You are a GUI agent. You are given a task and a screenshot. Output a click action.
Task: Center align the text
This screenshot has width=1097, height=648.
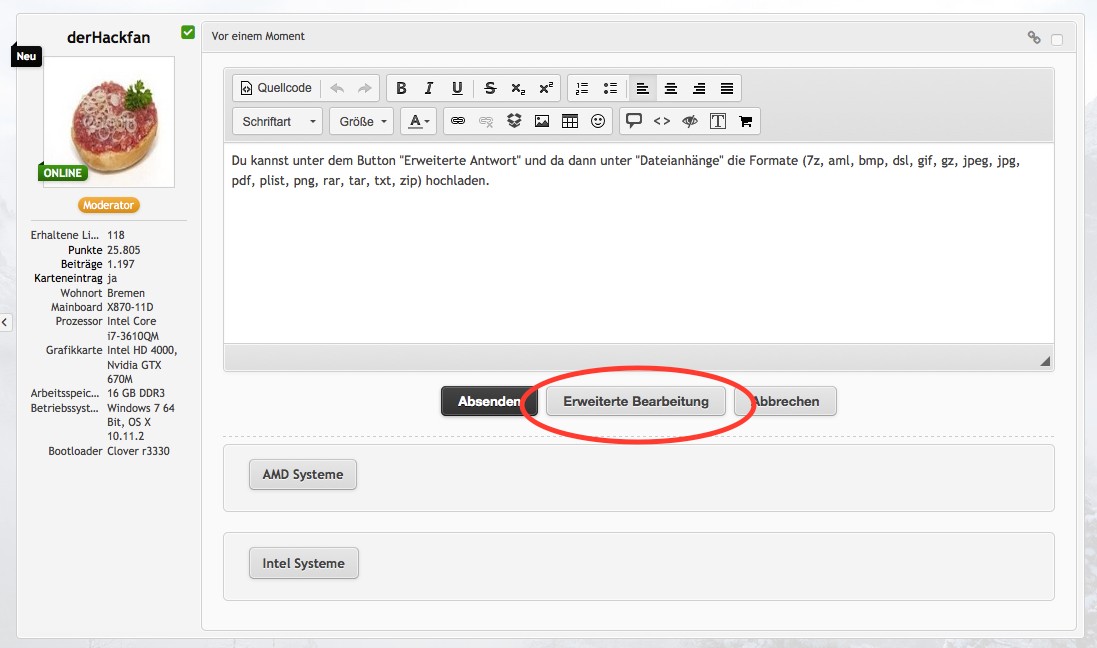[670, 88]
